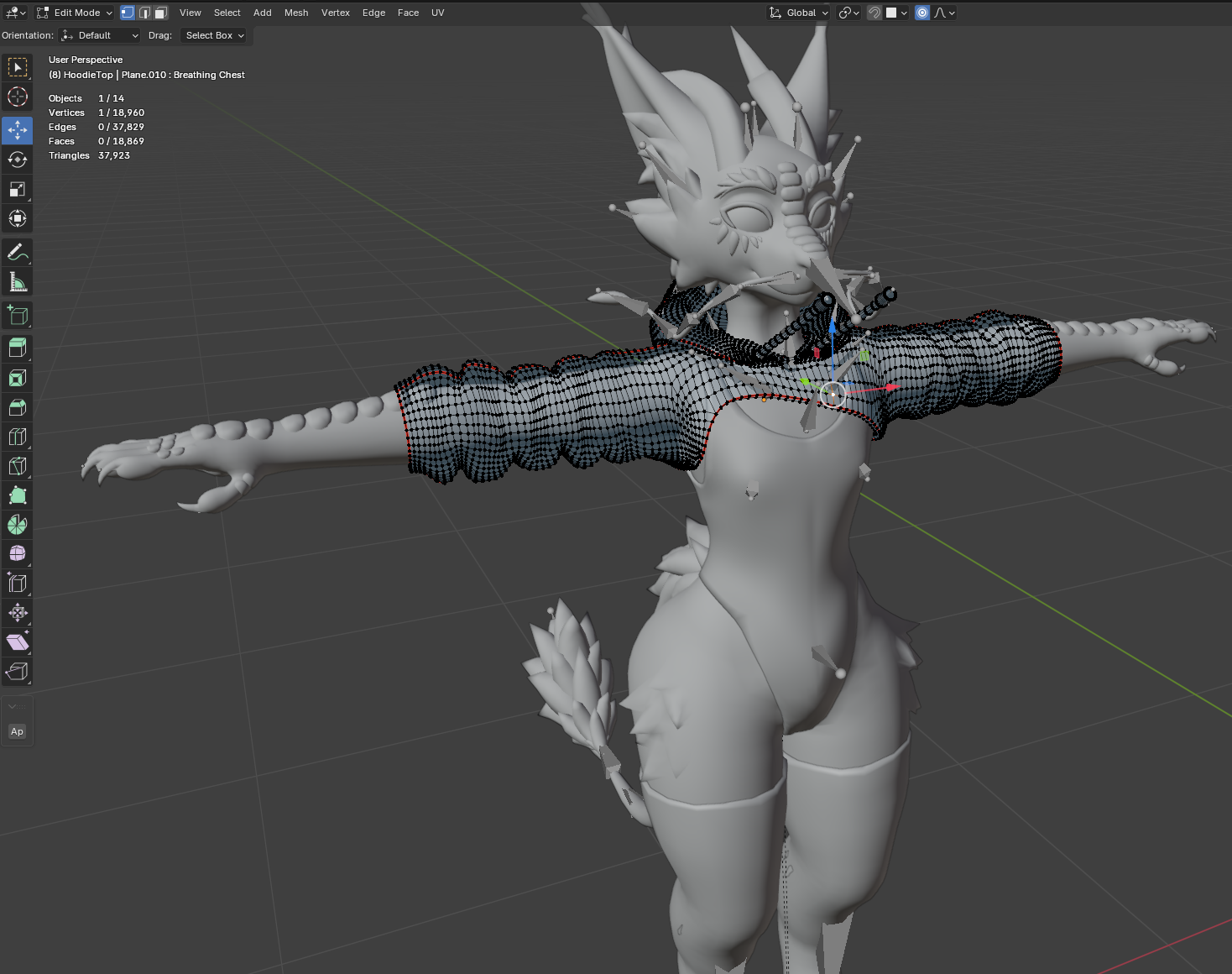The image size is (1232, 974).
Task: Select the Spin tool
Action: click(18, 525)
